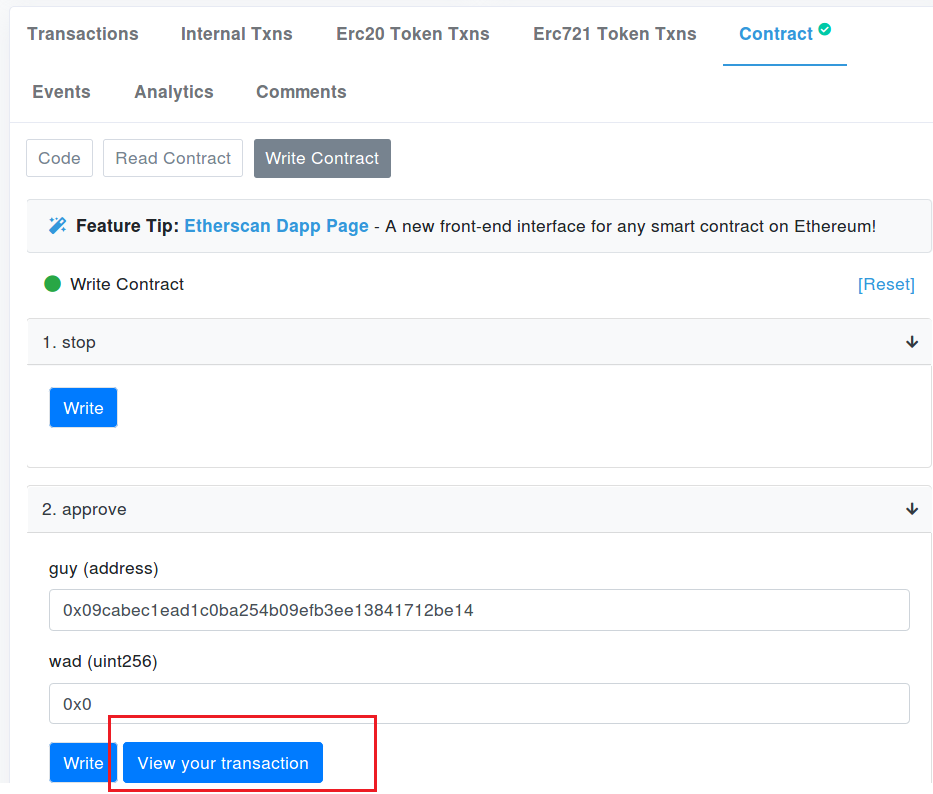This screenshot has height=794, width=933.
Task: Focus the guy (address) input field
Action: pos(479,610)
